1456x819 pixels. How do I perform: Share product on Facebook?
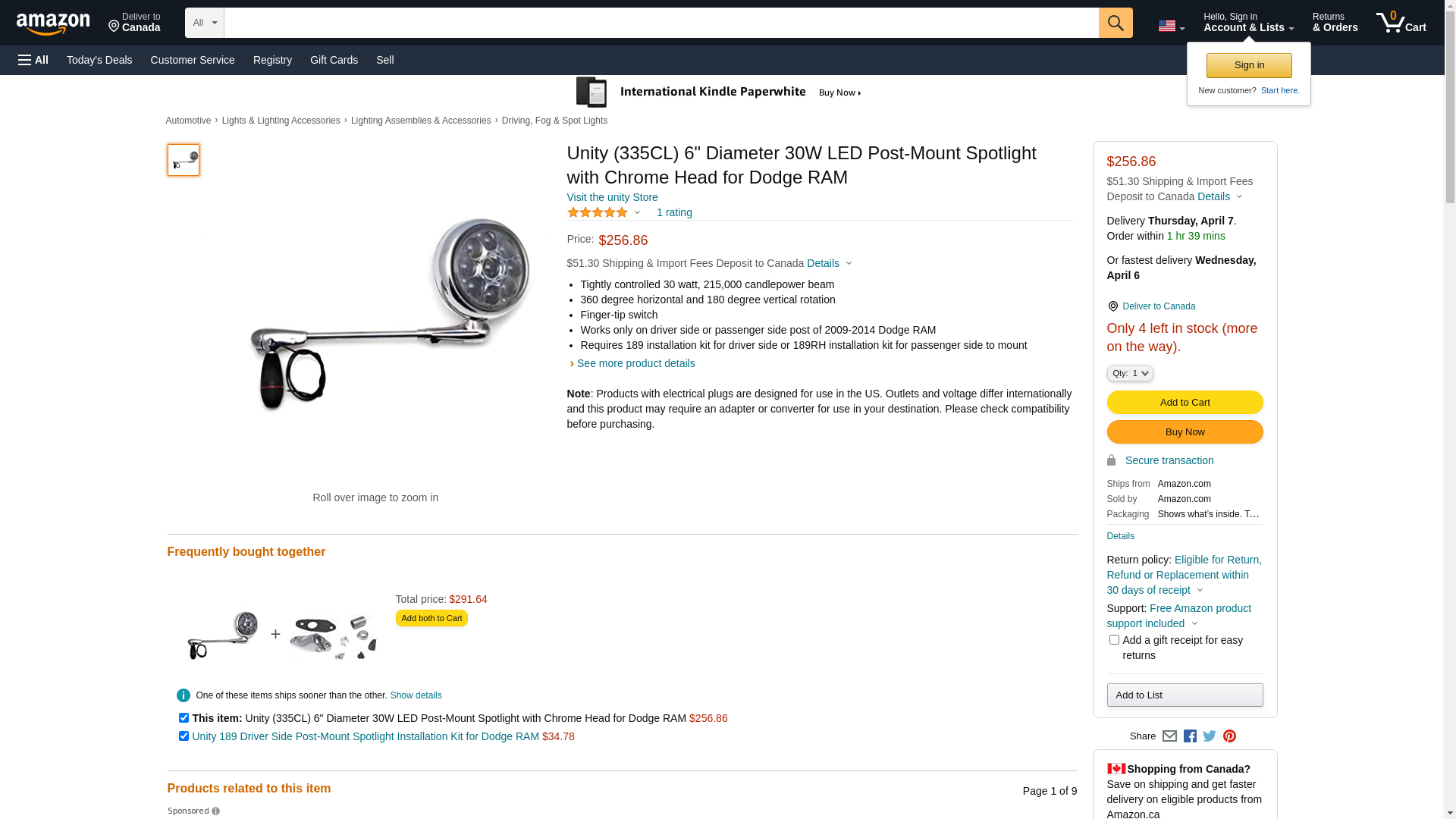coord(1190,736)
